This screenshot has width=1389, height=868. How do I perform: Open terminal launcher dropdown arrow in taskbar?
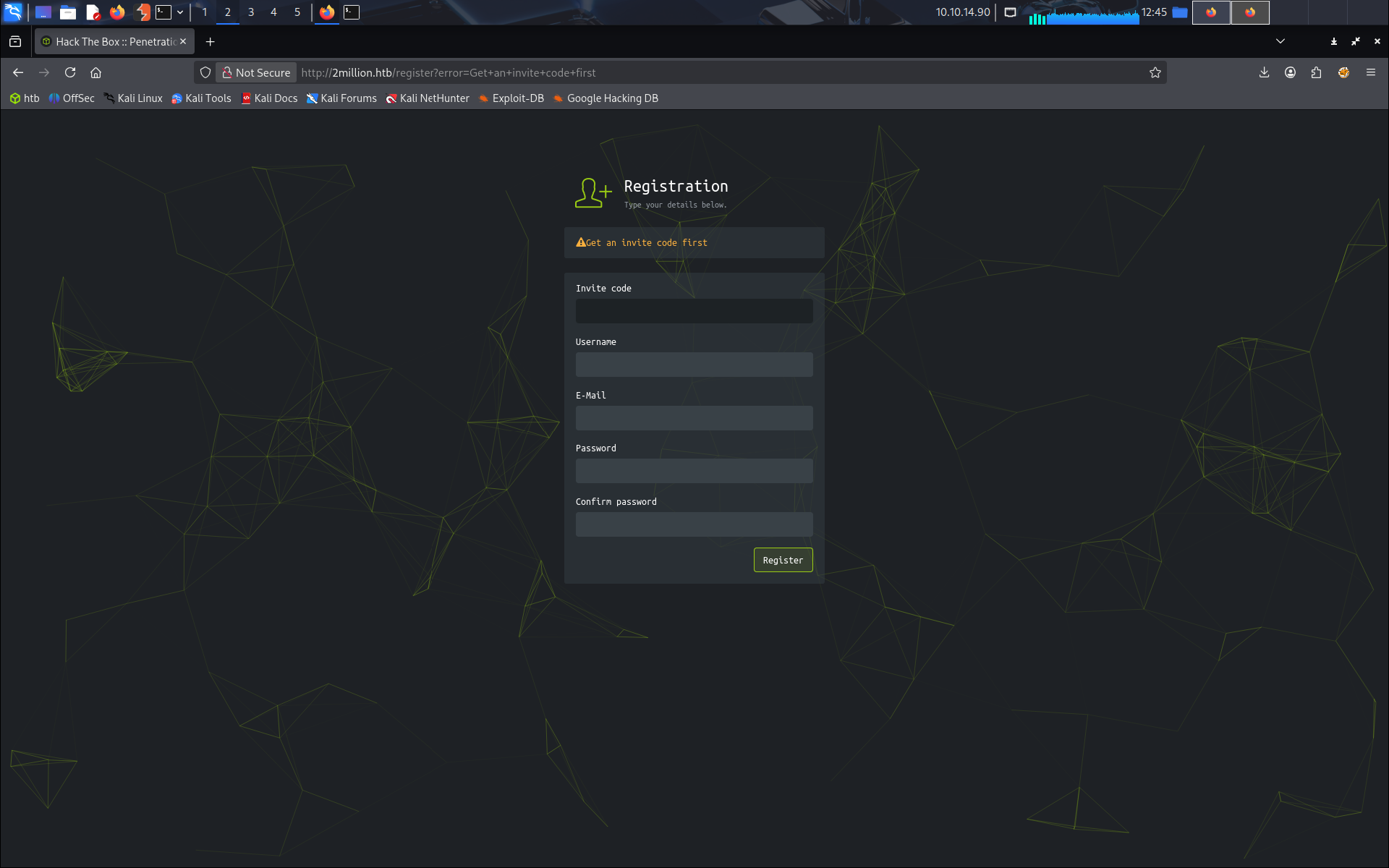point(180,12)
